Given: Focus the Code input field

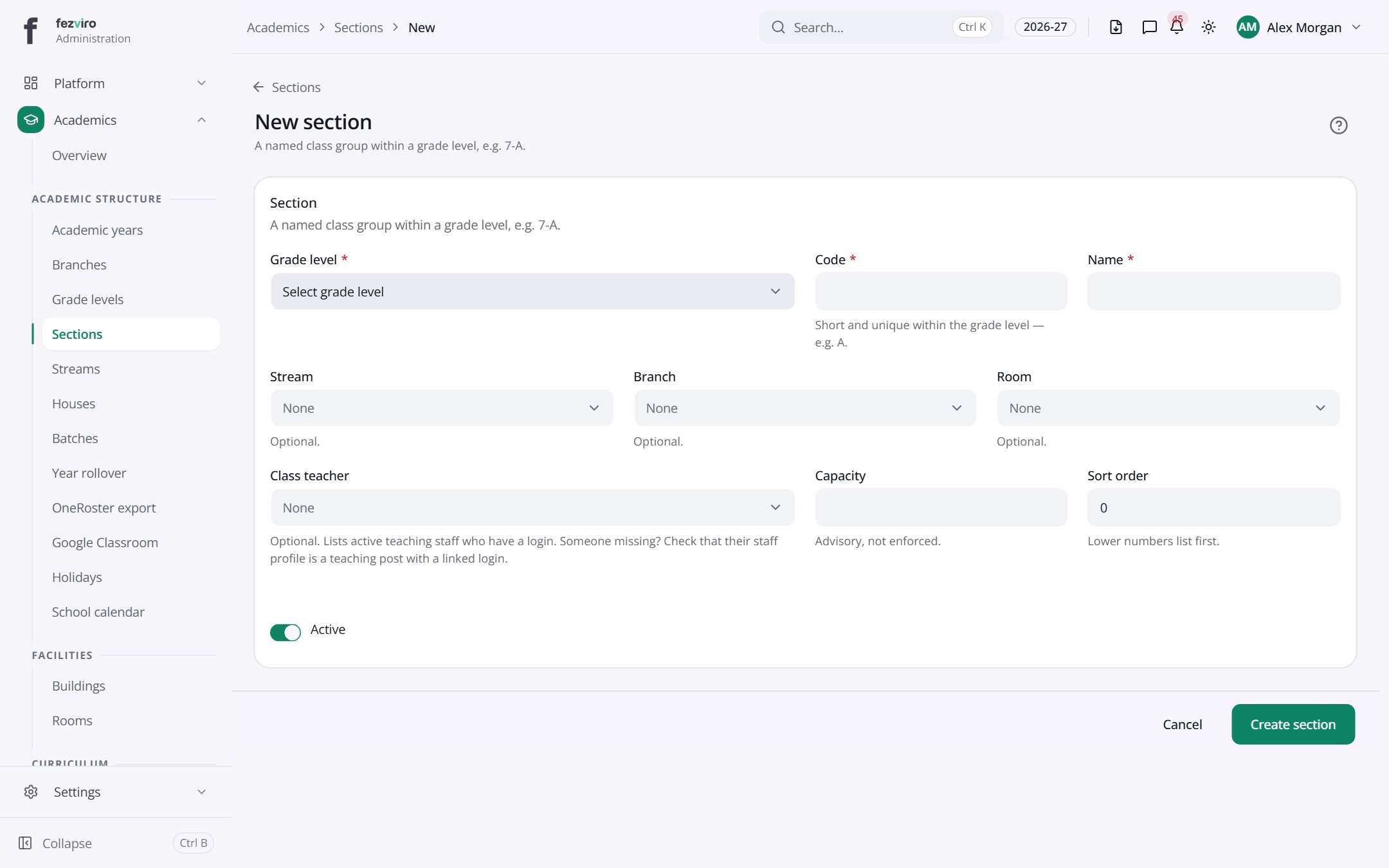Looking at the screenshot, I should tap(941, 291).
